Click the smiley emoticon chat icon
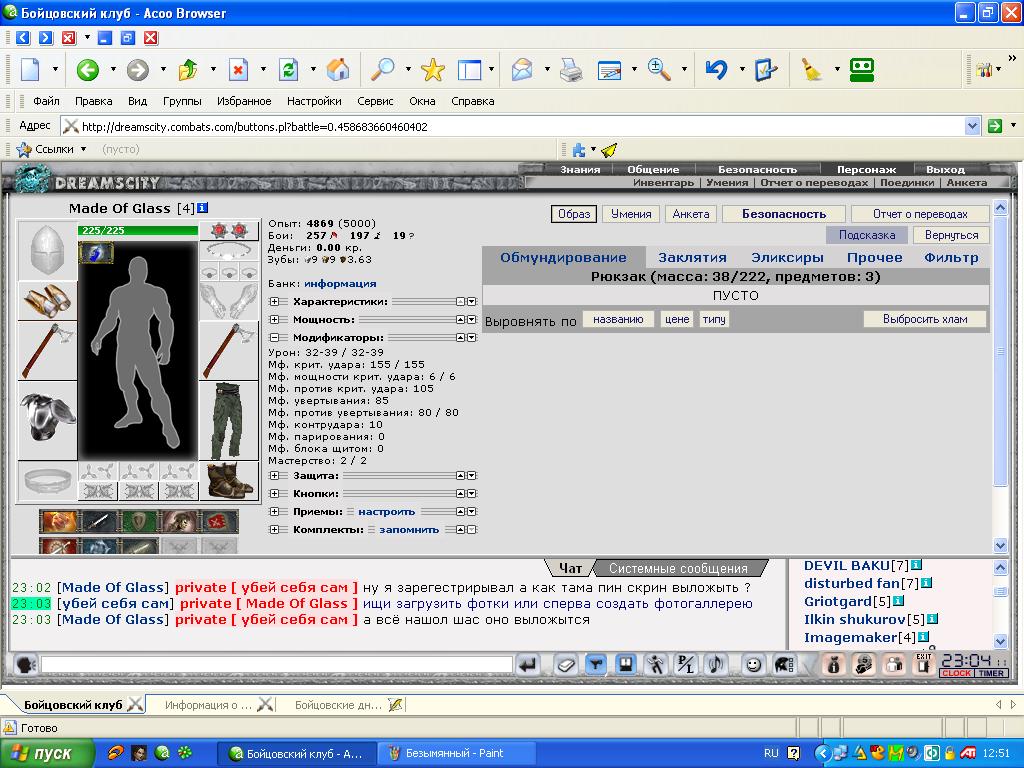The image size is (1024, 768). [x=754, y=665]
